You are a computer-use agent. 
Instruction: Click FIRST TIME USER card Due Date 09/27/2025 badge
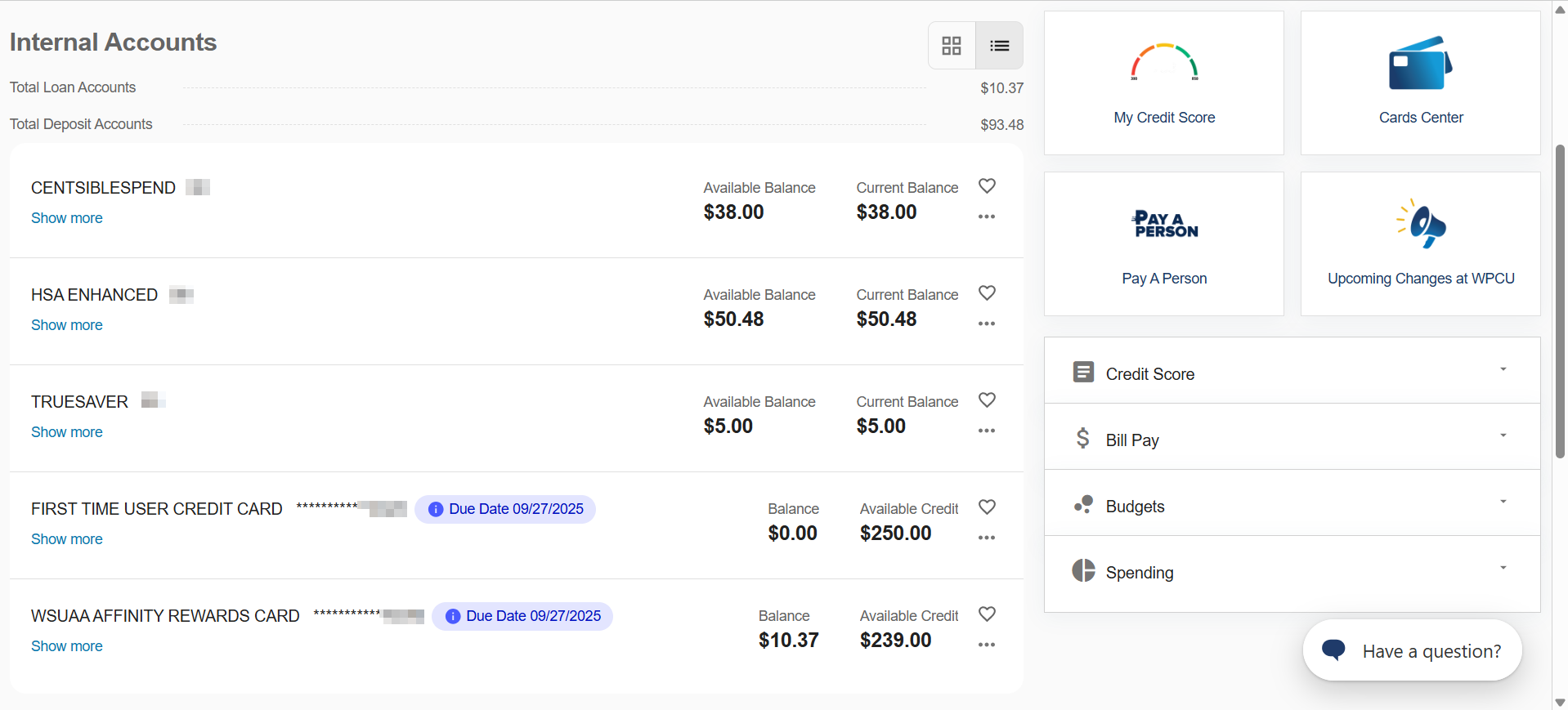tap(505, 509)
